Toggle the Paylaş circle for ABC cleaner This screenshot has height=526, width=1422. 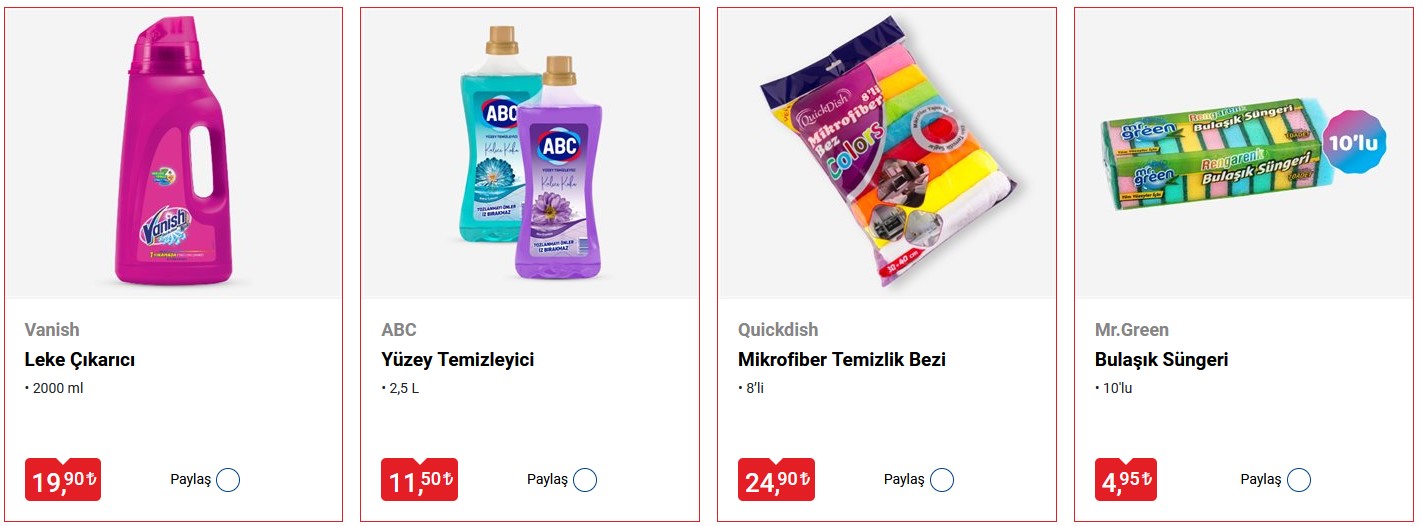tap(585, 480)
